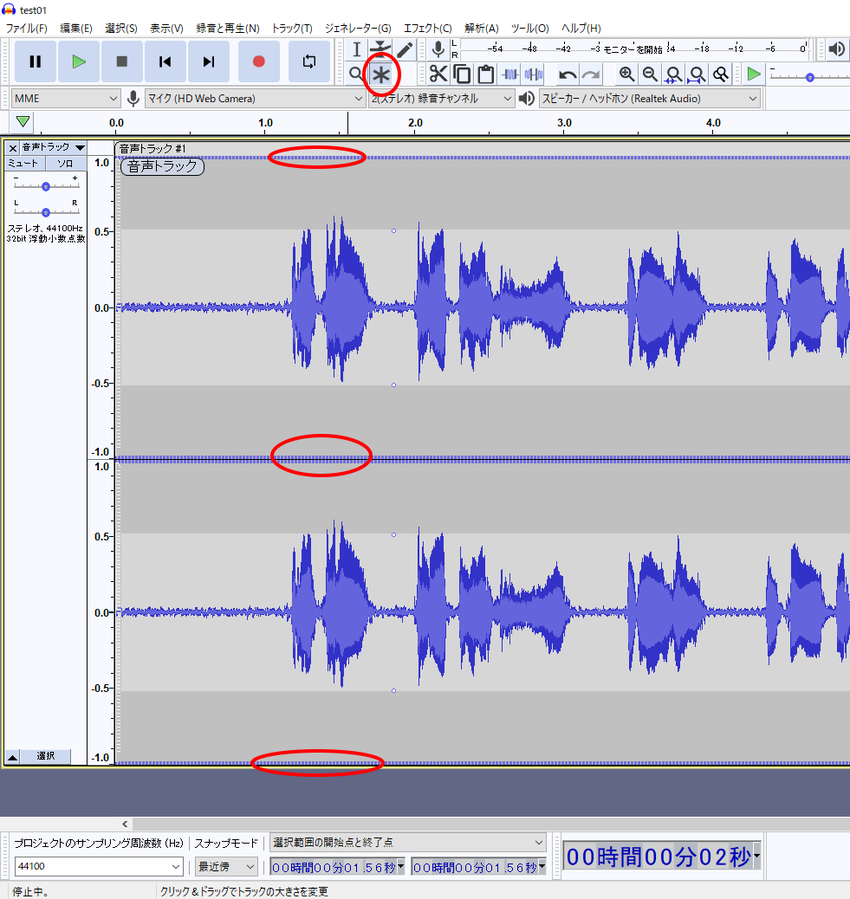Toggle the ソロ button on the track
Image resolution: width=850 pixels, height=899 pixels.
coord(65,163)
